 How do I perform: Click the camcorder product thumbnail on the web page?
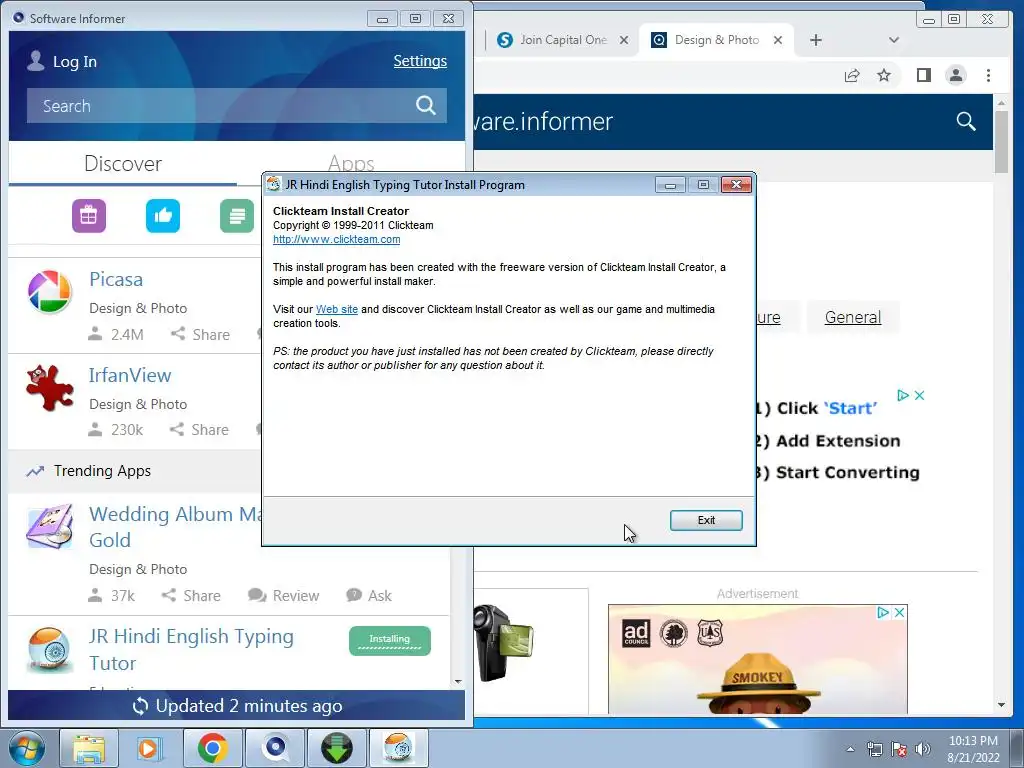click(x=503, y=643)
